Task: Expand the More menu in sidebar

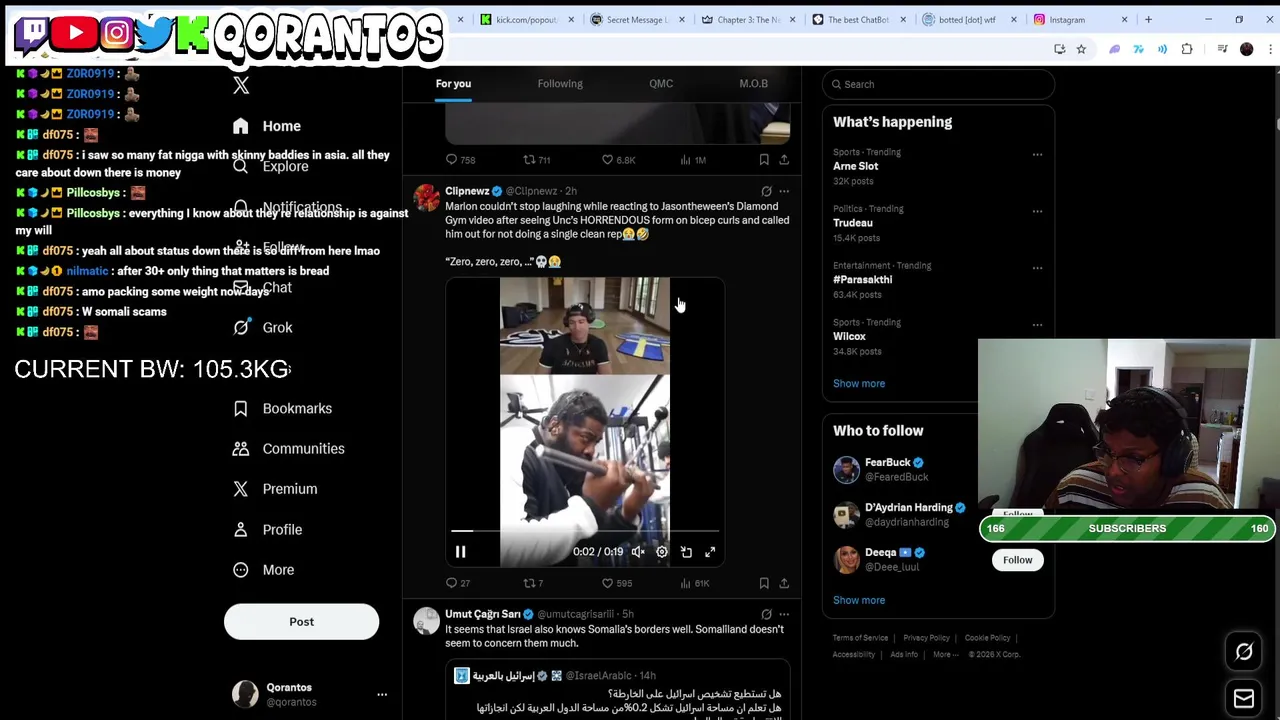Action: [x=264, y=570]
